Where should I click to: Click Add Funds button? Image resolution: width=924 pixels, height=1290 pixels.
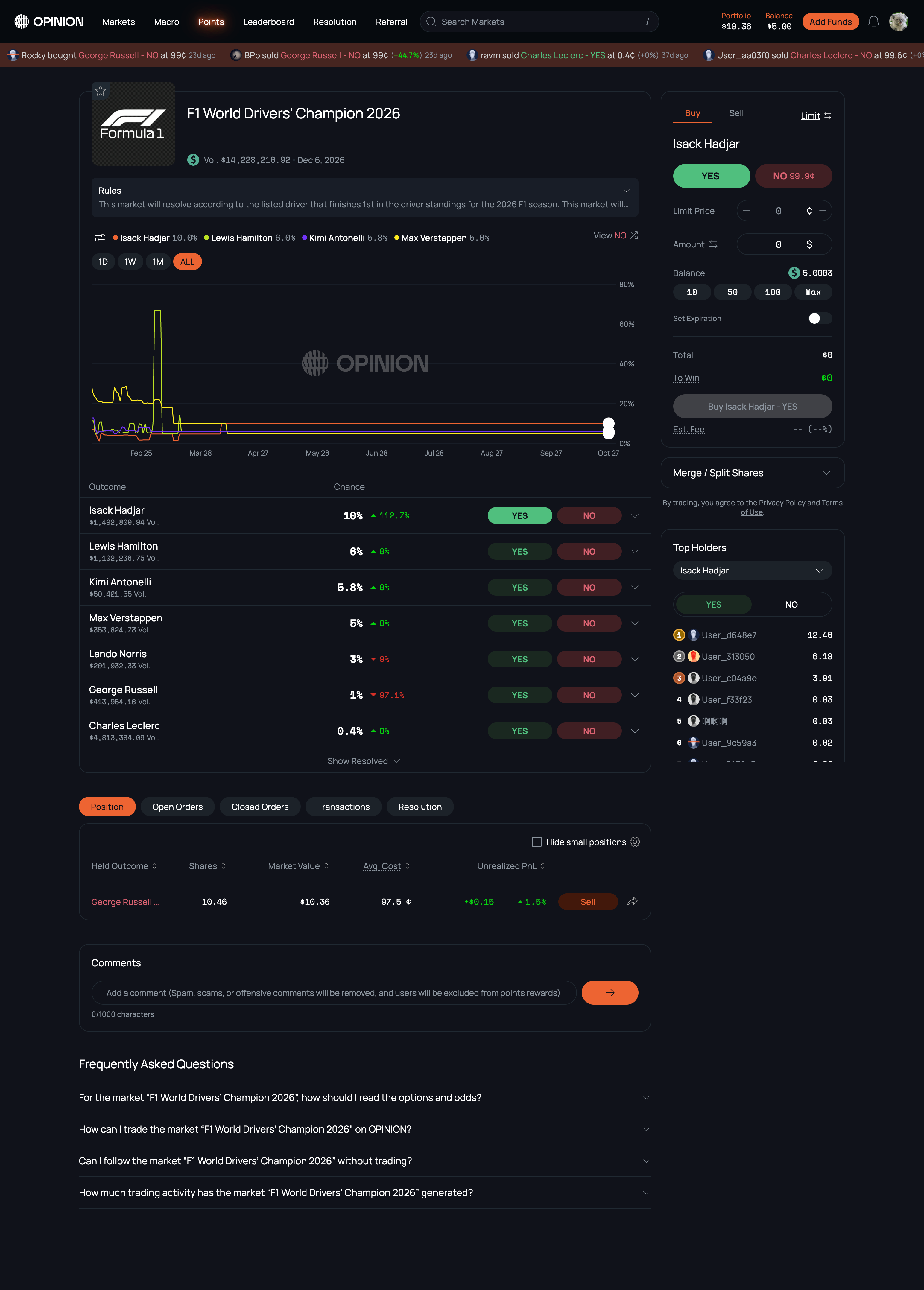(x=830, y=22)
